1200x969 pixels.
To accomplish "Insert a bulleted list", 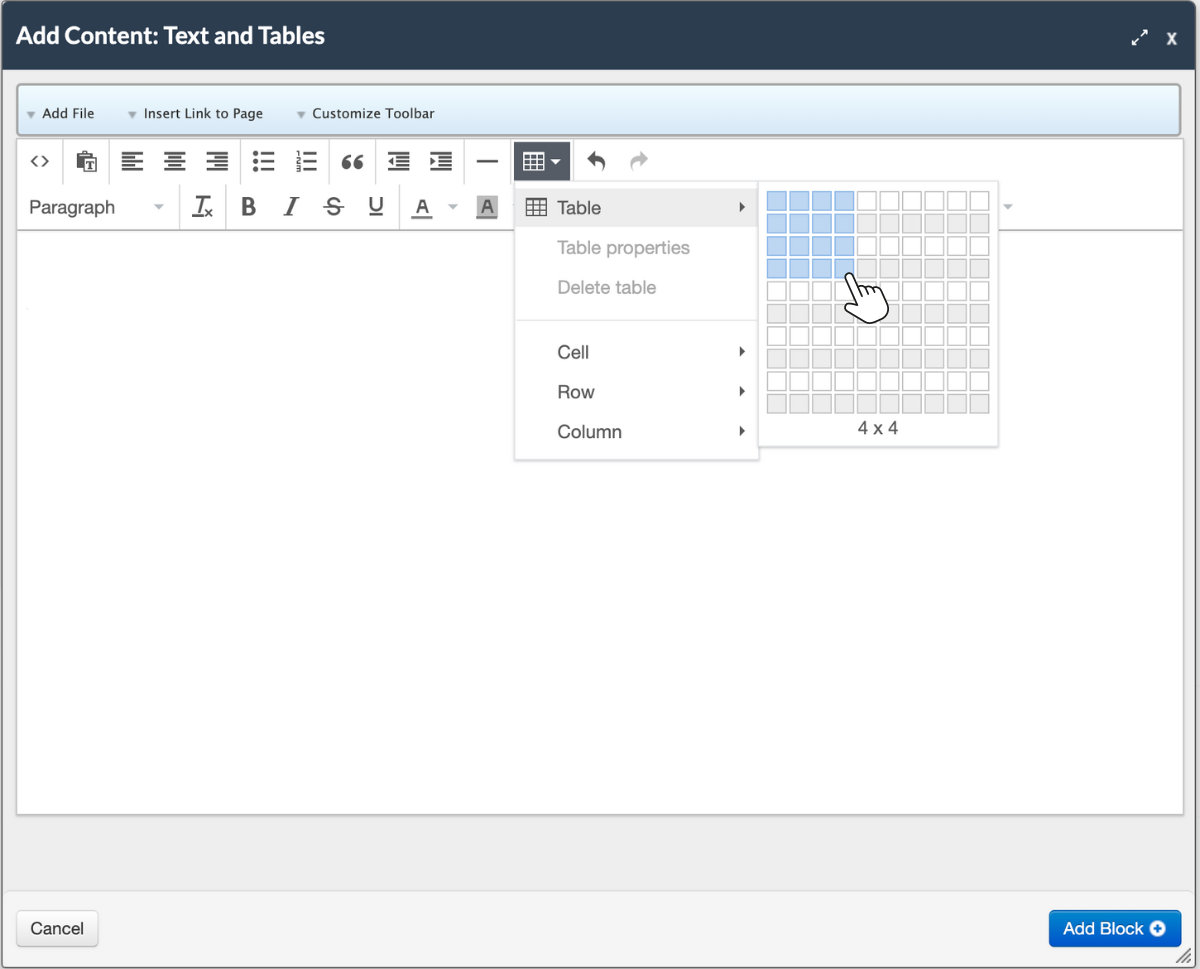I will 263,161.
